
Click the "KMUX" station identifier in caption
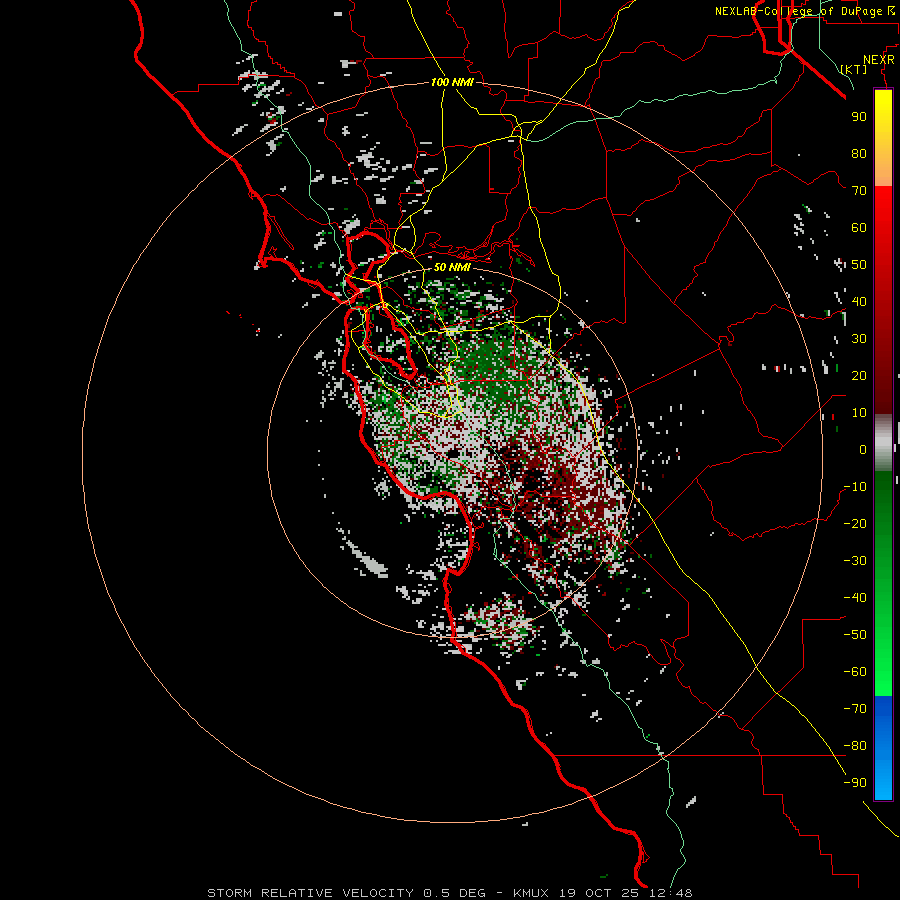pyautogui.click(x=531, y=893)
